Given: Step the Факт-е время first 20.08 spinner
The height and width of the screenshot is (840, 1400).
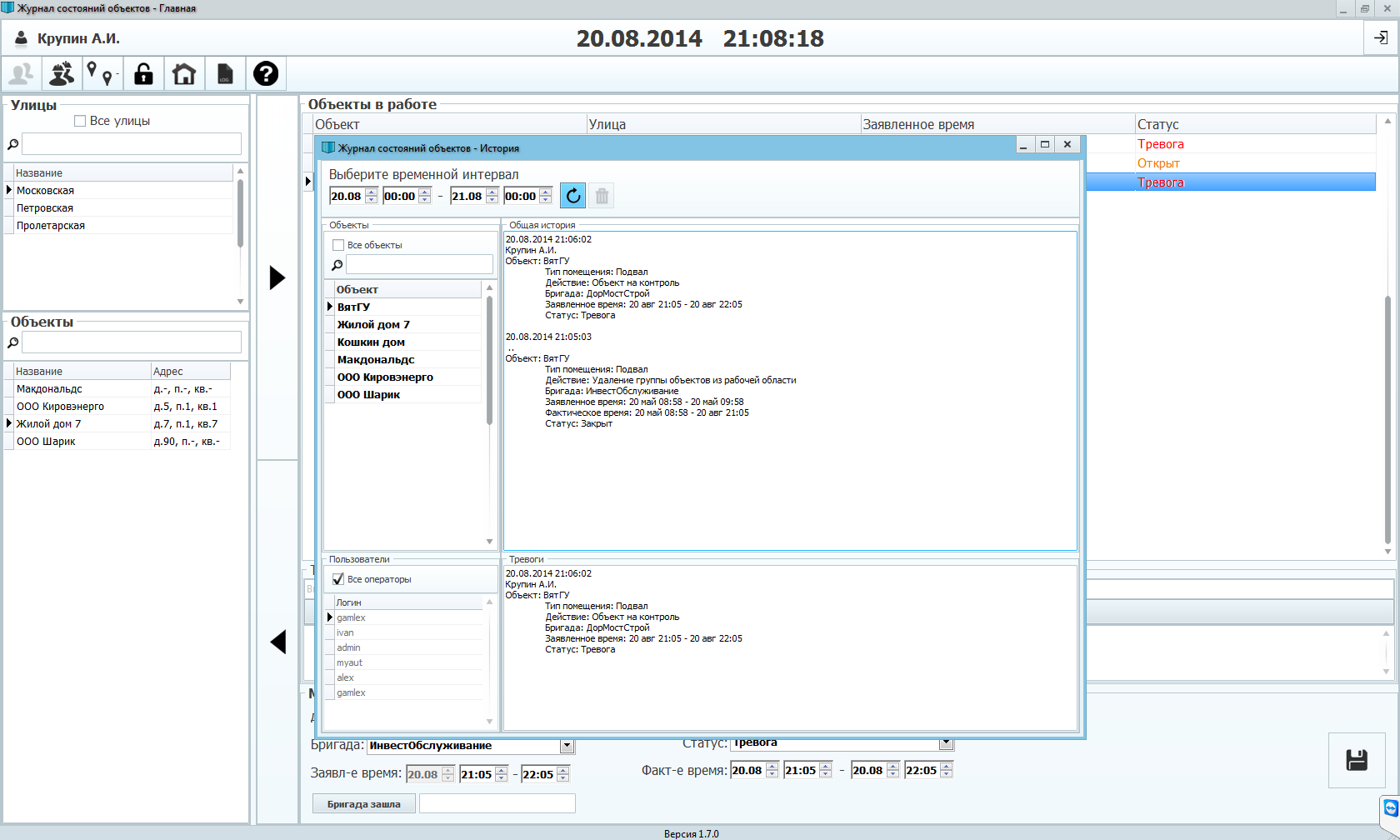Looking at the screenshot, I should point(772,770).
